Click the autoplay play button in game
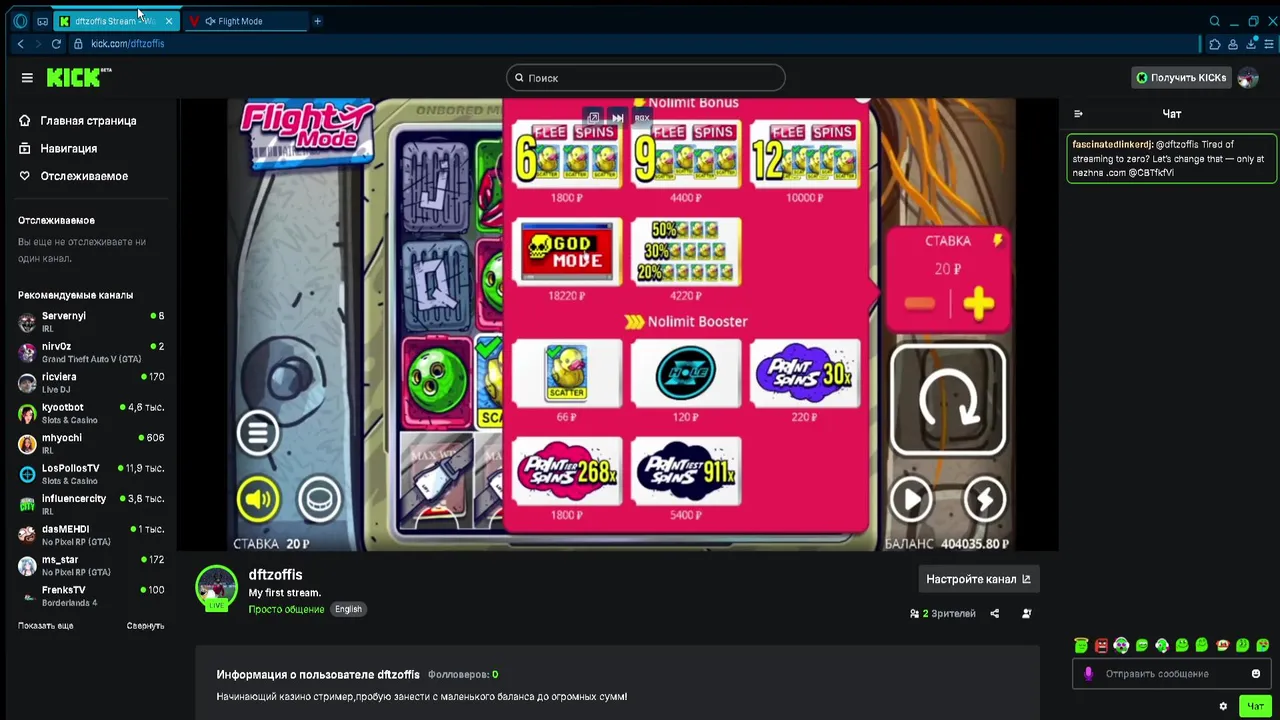This screenshot has height=720, width=1280. pos(911,499)
